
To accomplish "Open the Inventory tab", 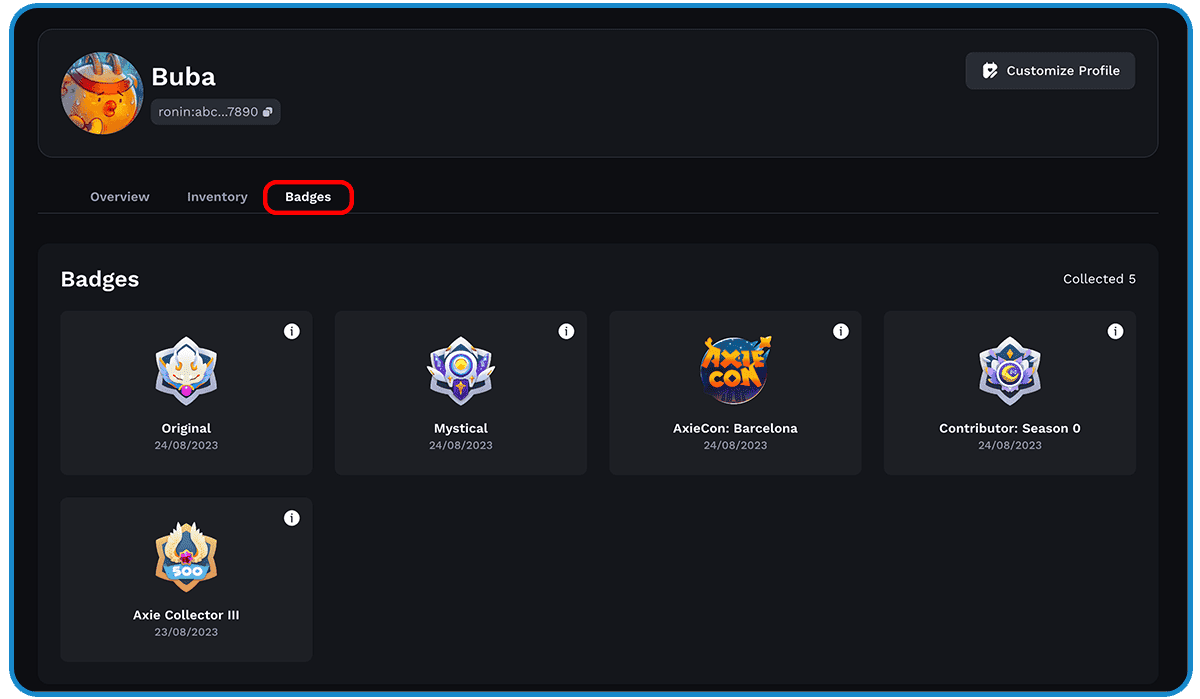I will coord(217,197).
